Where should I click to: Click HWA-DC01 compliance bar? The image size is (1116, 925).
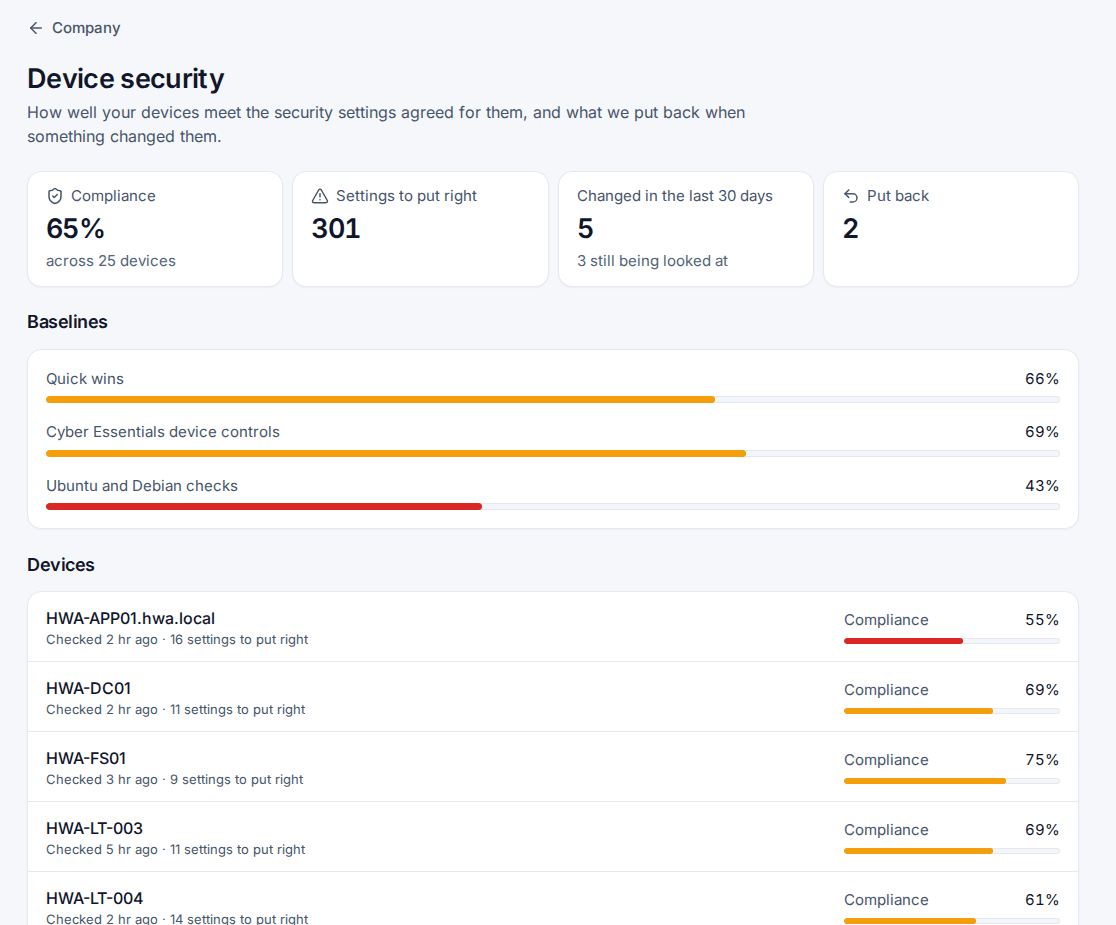952,711
